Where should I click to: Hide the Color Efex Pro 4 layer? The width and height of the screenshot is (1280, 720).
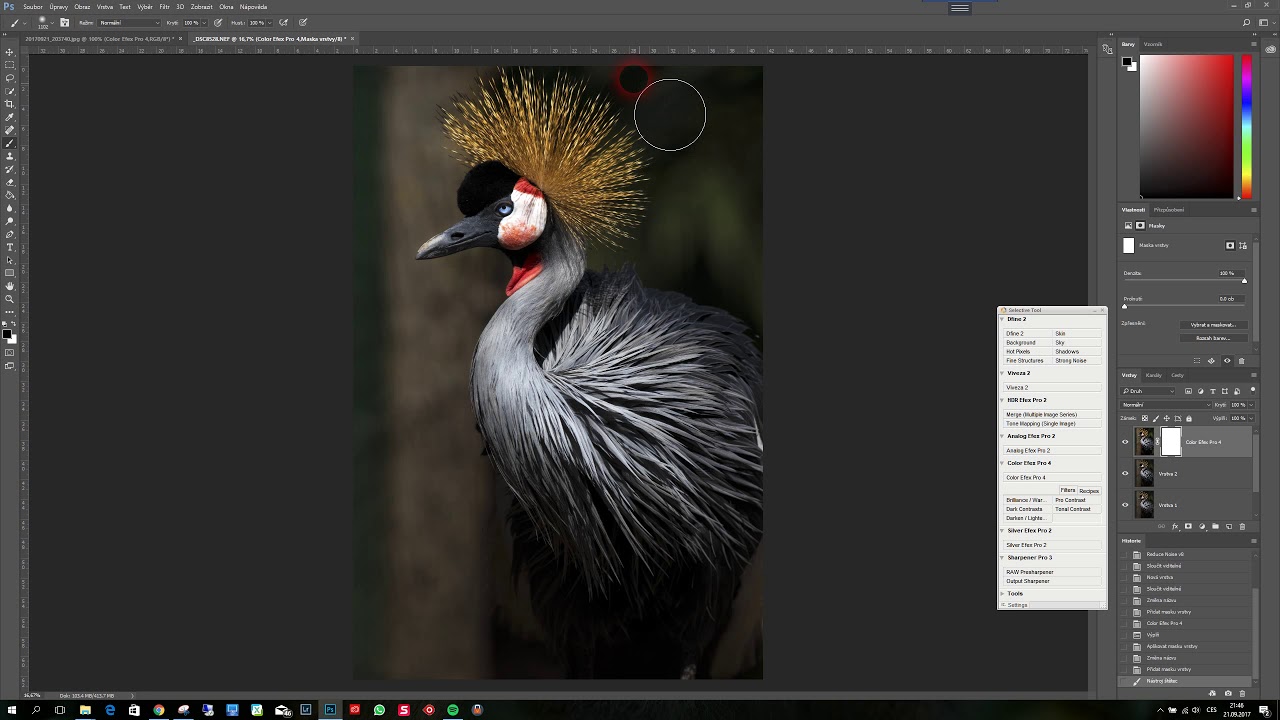click(1125, 442)
